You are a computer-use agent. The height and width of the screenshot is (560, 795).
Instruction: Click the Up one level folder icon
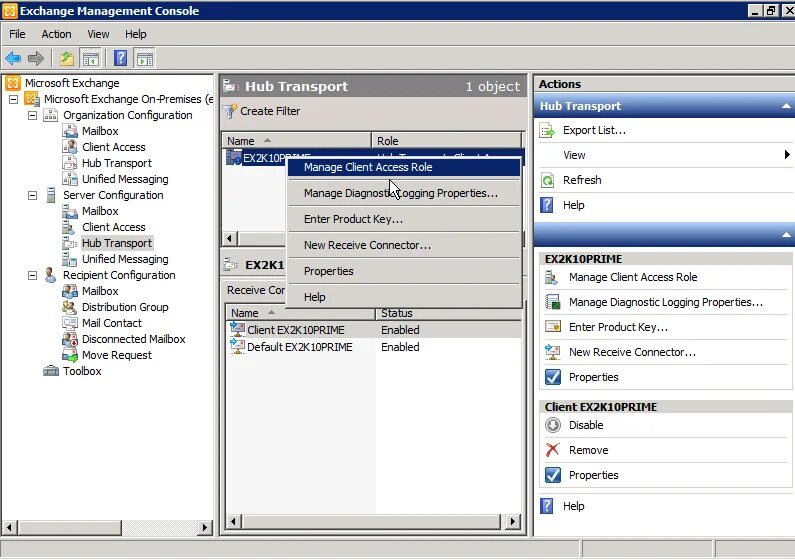tap(67, 58)
